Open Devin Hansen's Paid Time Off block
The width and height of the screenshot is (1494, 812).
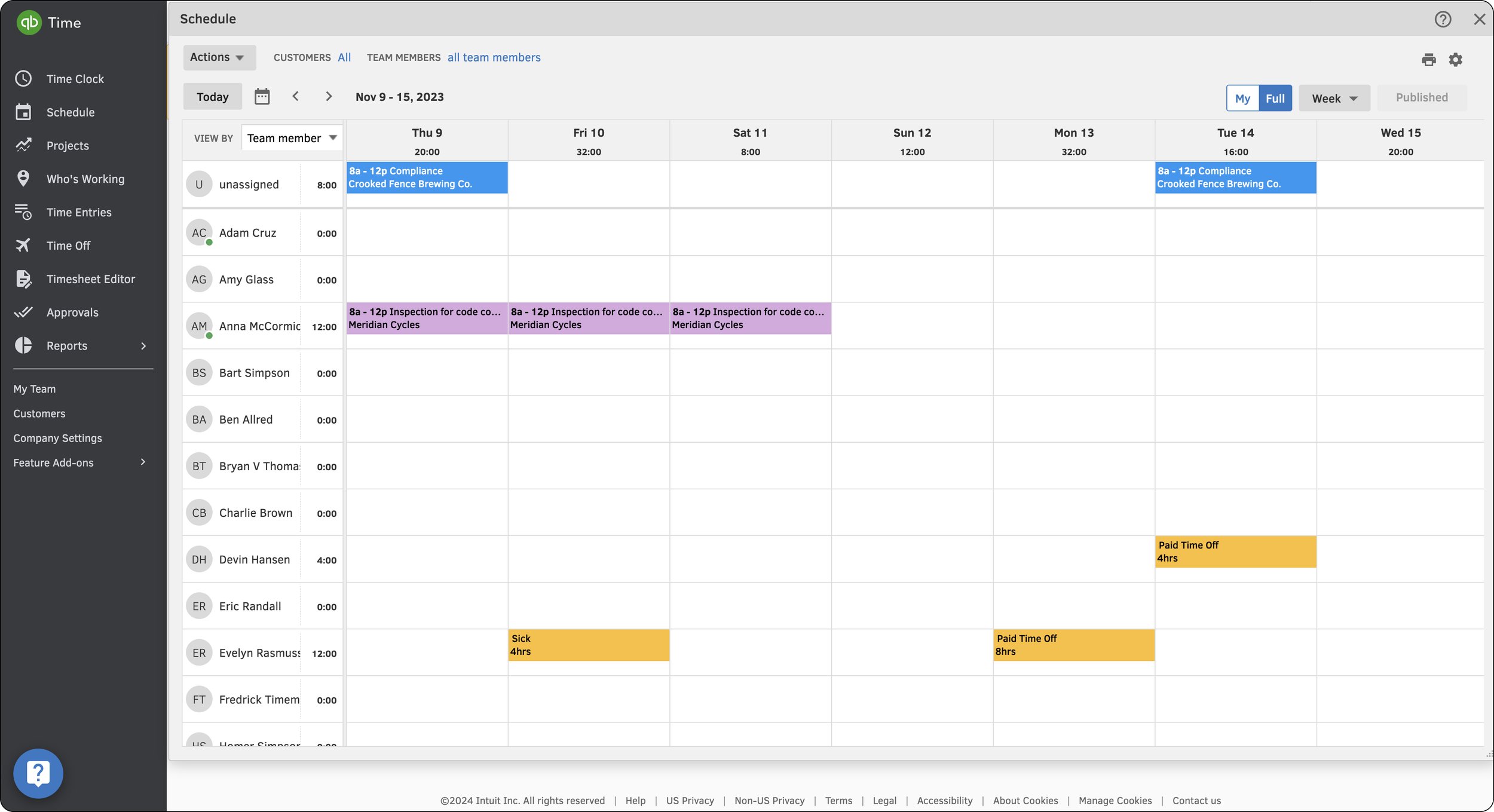click(x=1235, y=551)
